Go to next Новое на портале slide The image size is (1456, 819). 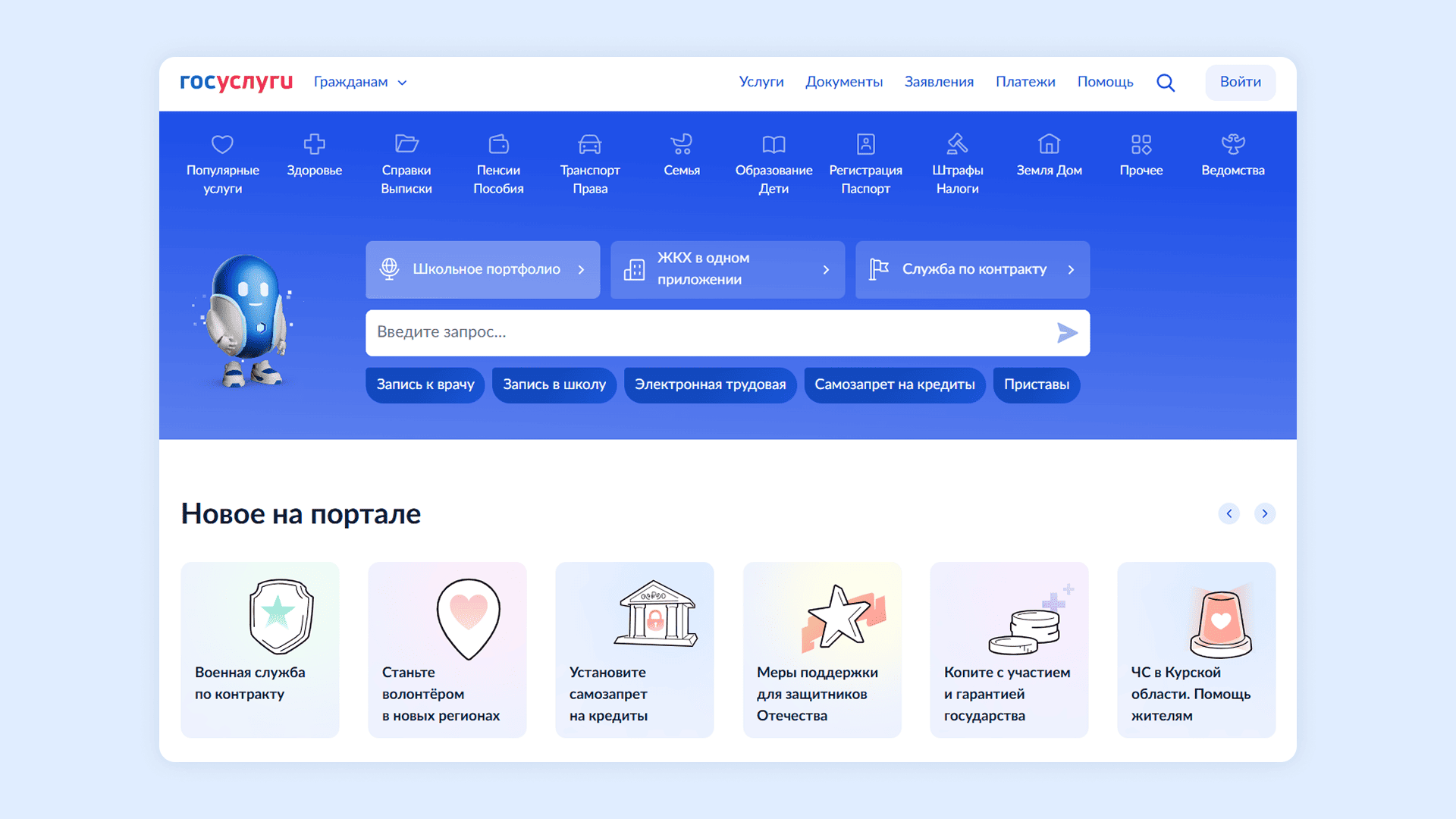click(x=1264, y=513)
